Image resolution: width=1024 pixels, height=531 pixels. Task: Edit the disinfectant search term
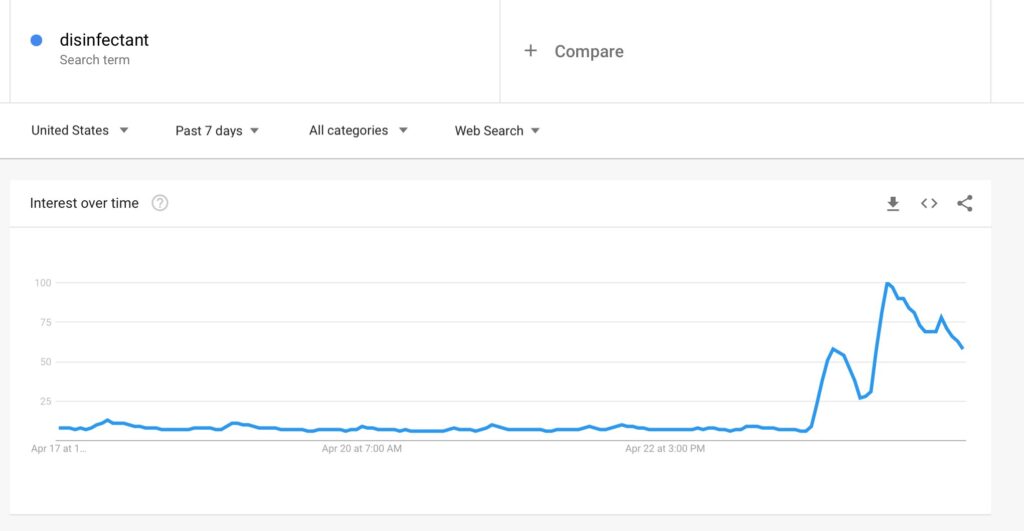click(x=104, y=40)
